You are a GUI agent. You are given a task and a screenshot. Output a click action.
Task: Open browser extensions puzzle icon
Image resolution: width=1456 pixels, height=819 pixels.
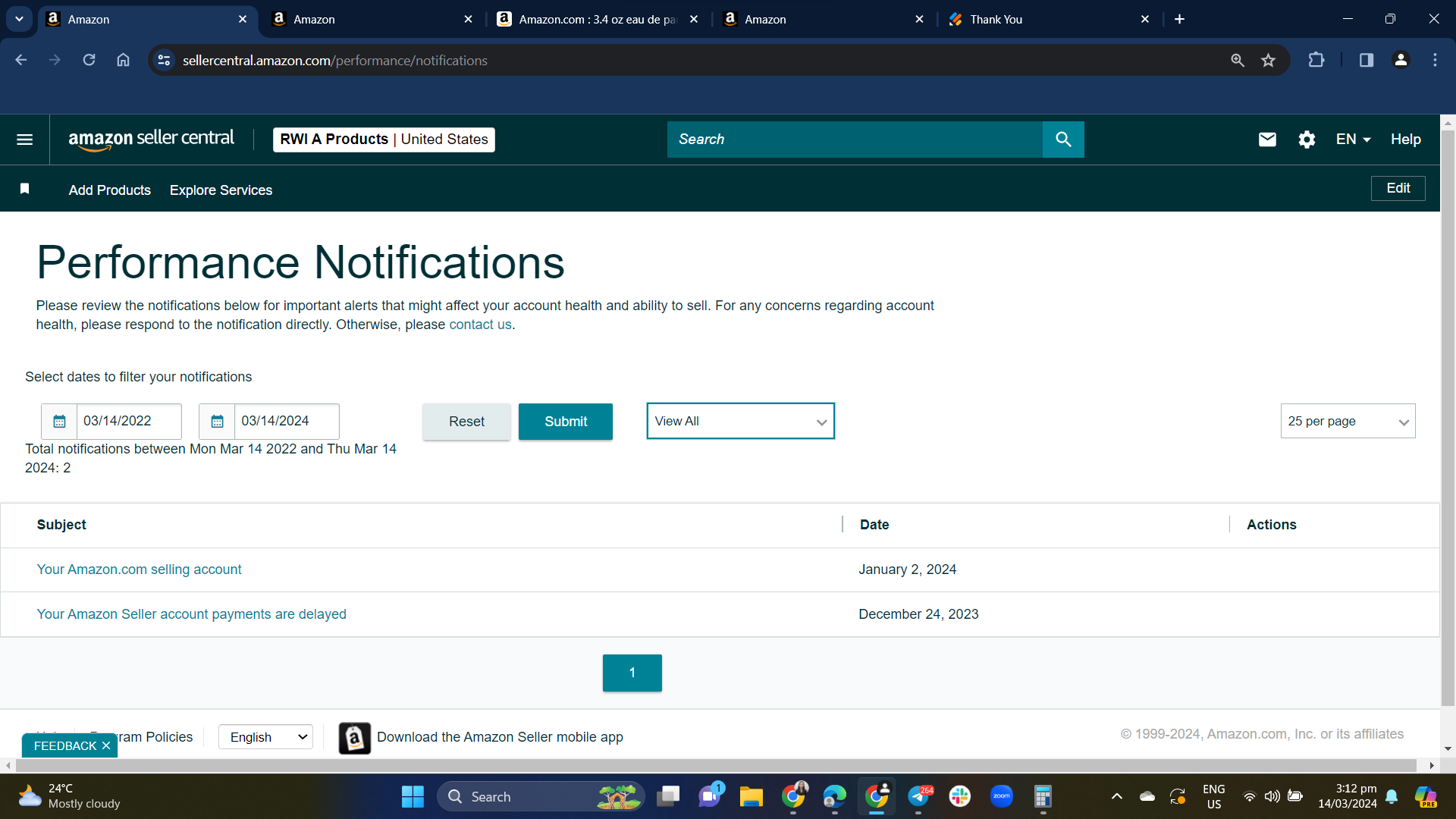pos(1316,60)
